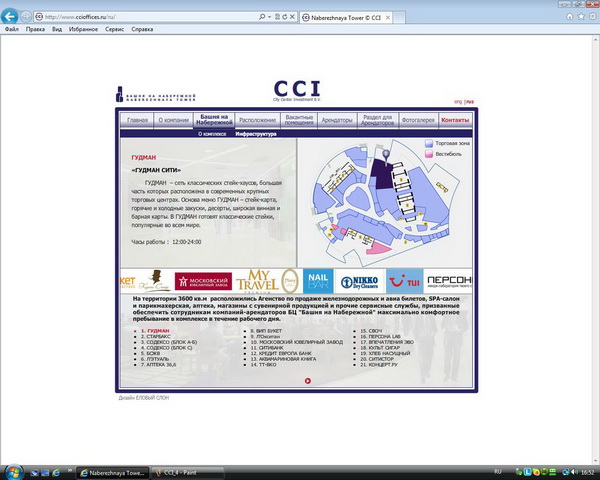Click the red round arrow button below the list
This screenshot has height=480, width=600.
click(x=308, y=380)
